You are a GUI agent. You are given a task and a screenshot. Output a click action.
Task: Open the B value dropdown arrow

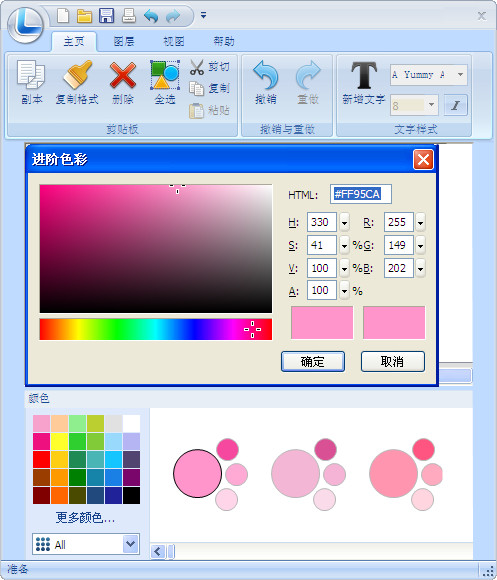pos(420,269)
